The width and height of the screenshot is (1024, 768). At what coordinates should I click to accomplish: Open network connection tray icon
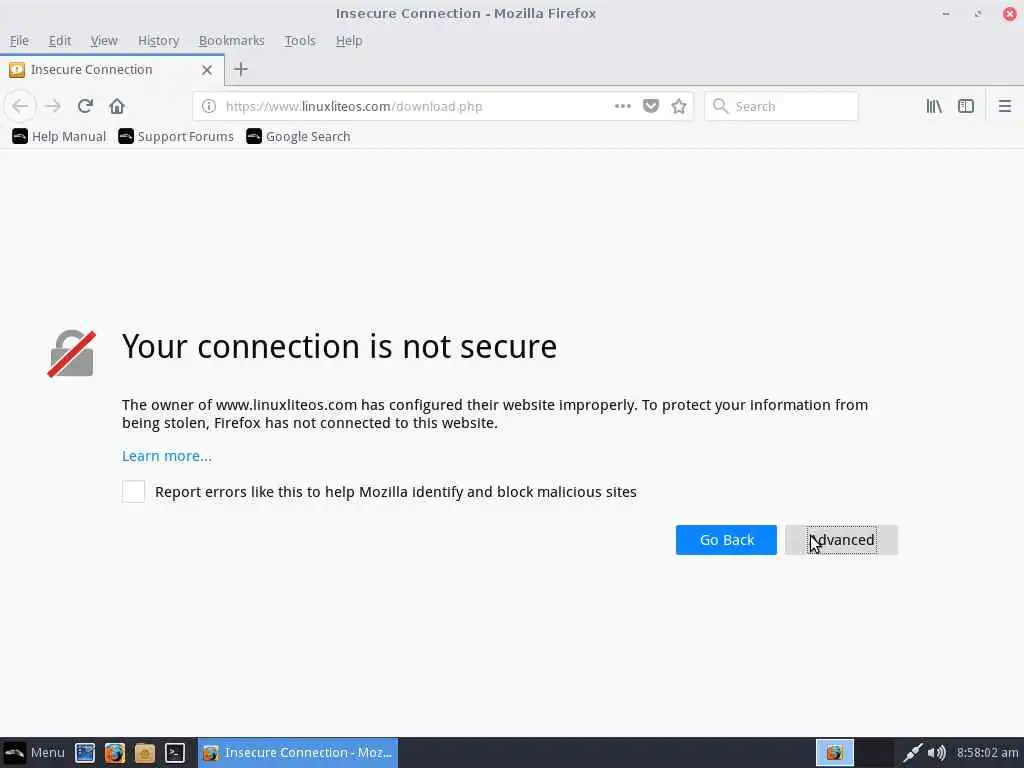pos(912,752)
